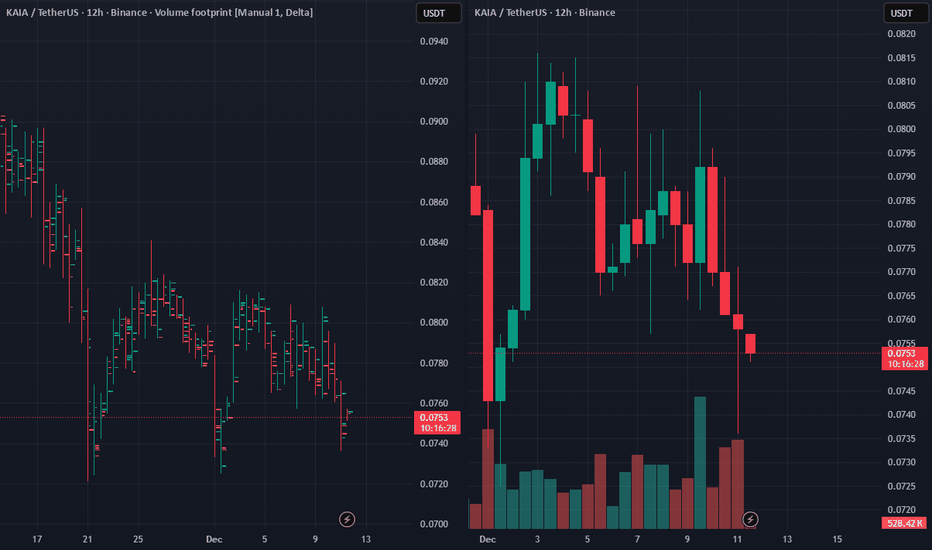The image size is (932, 550).
Task: Click the 0.0820 price level on the right chart axis
Action: pyautogui.click(x=902, y=34)
